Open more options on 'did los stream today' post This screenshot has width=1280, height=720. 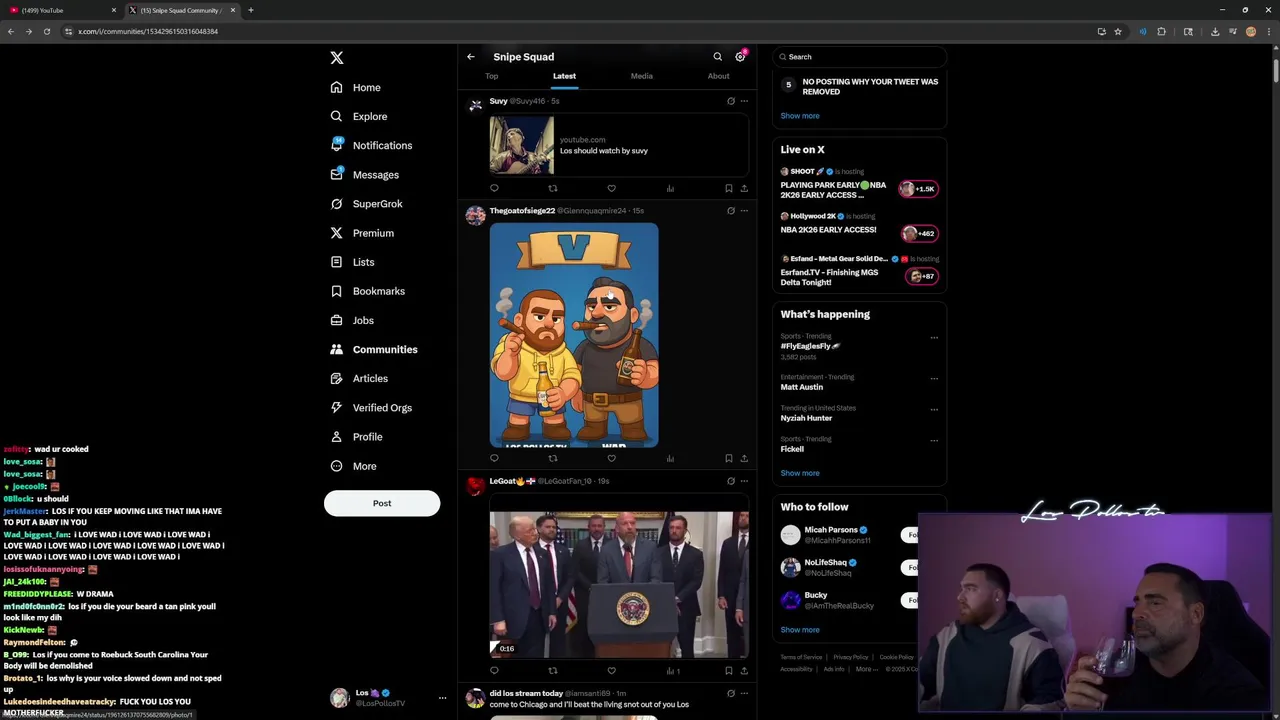[x=744, y=693]
